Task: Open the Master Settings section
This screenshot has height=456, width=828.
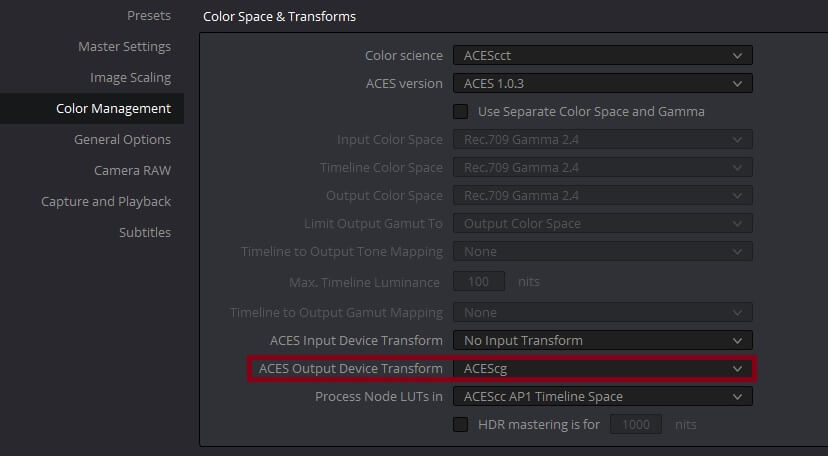Action: [x=125, y=46]
